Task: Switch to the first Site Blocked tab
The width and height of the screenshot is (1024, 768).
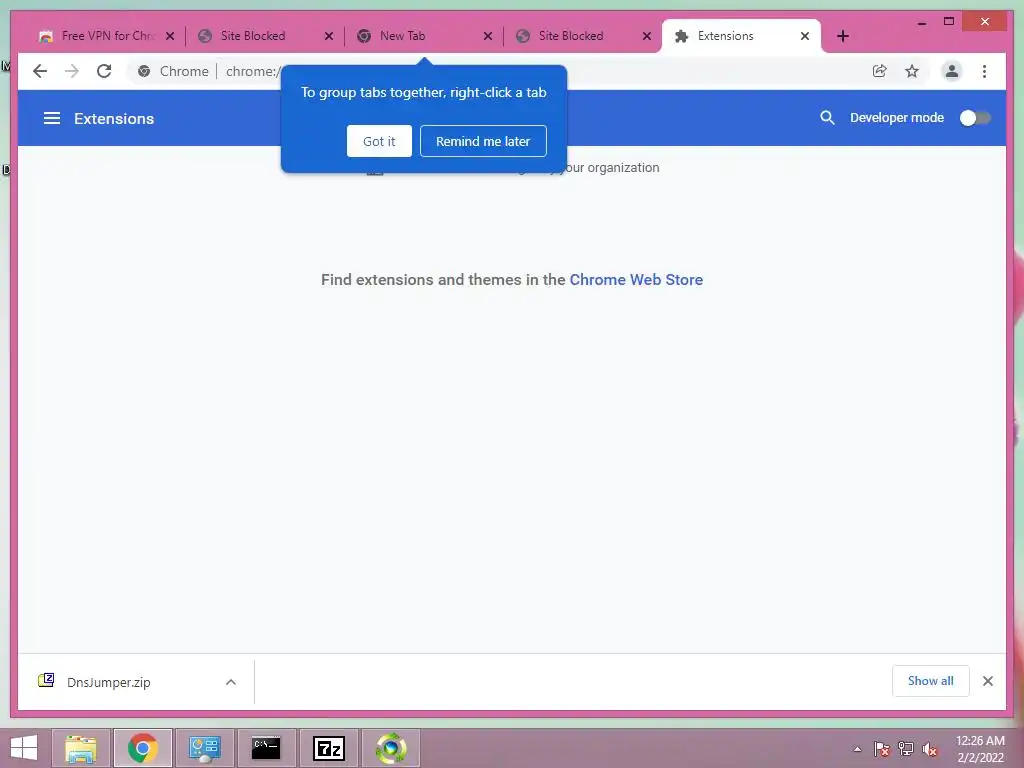Action: pyautogui.click(x=261, y=36)
